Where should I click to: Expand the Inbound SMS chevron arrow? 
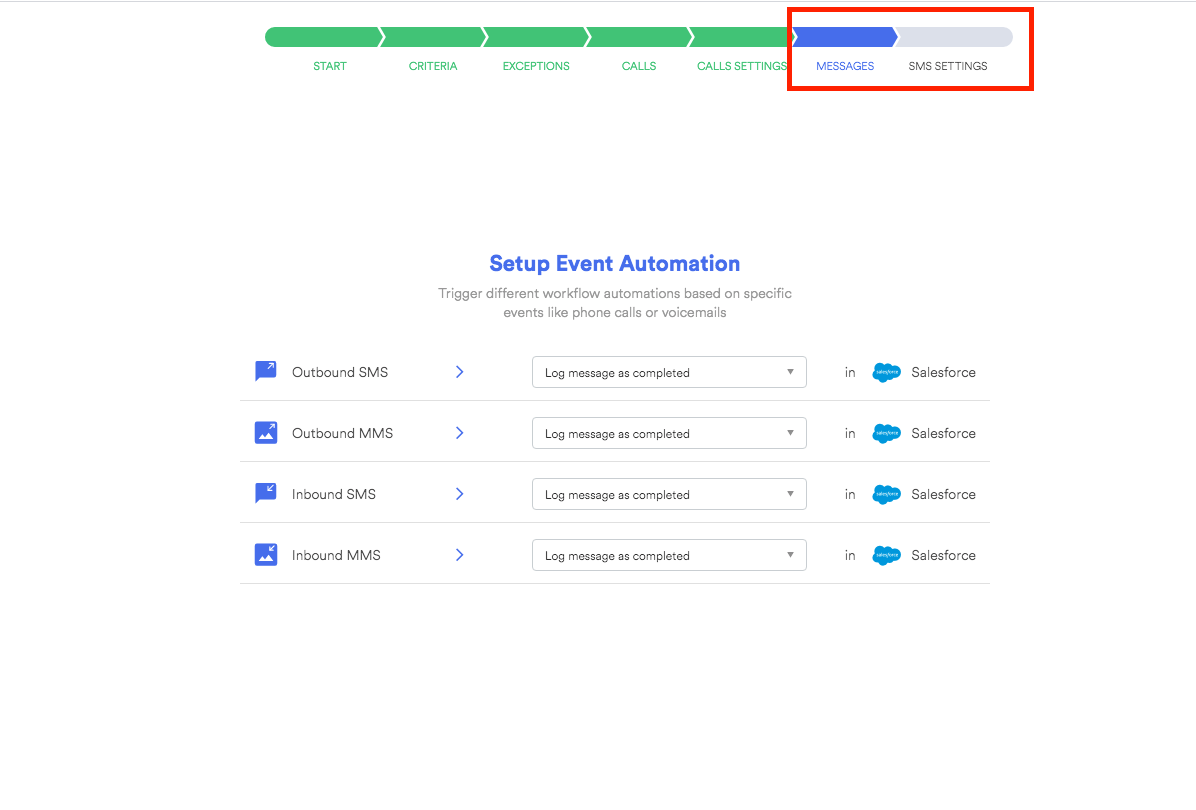pos(459,493)
